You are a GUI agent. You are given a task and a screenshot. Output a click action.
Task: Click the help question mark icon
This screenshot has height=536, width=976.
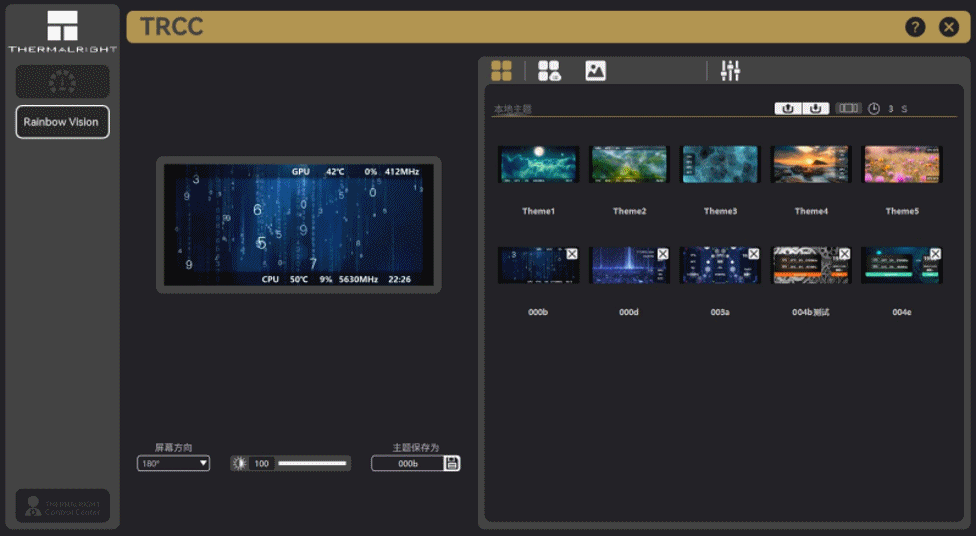(915, 27)
